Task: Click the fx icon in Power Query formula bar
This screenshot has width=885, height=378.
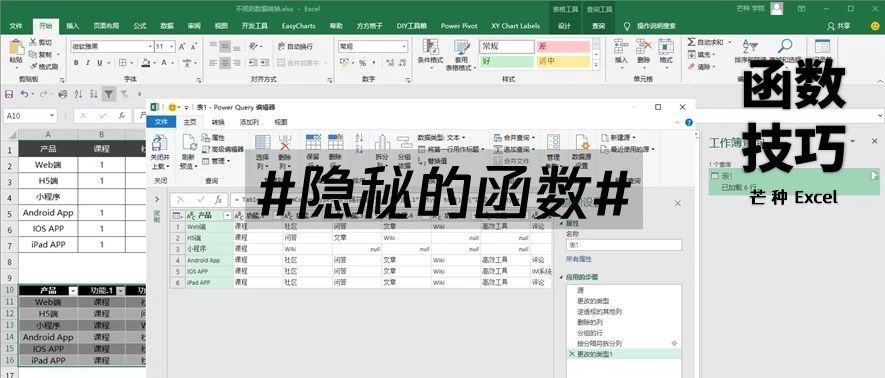Action: (218, 200)
